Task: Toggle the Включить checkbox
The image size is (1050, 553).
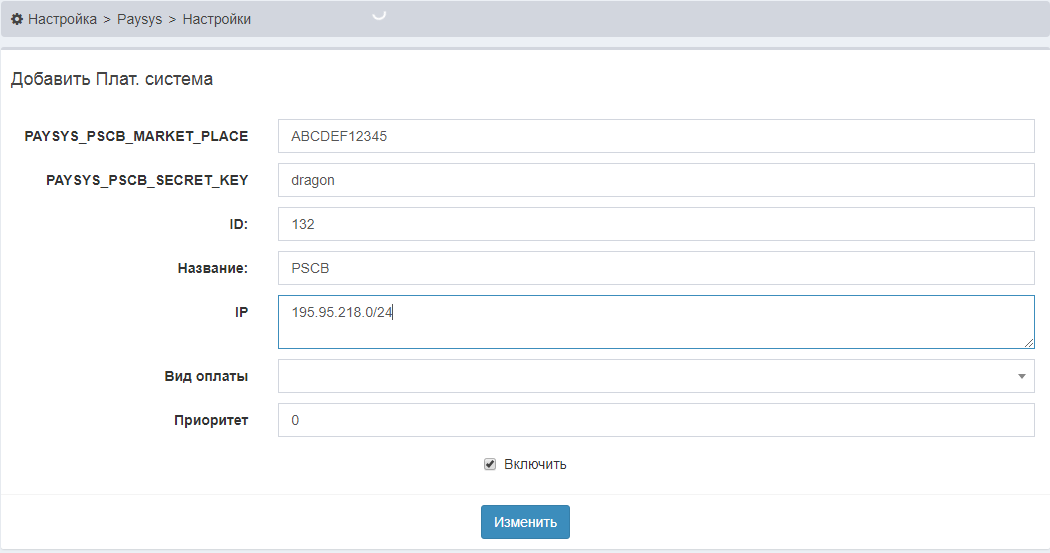Action: click(x=490, y=464)
